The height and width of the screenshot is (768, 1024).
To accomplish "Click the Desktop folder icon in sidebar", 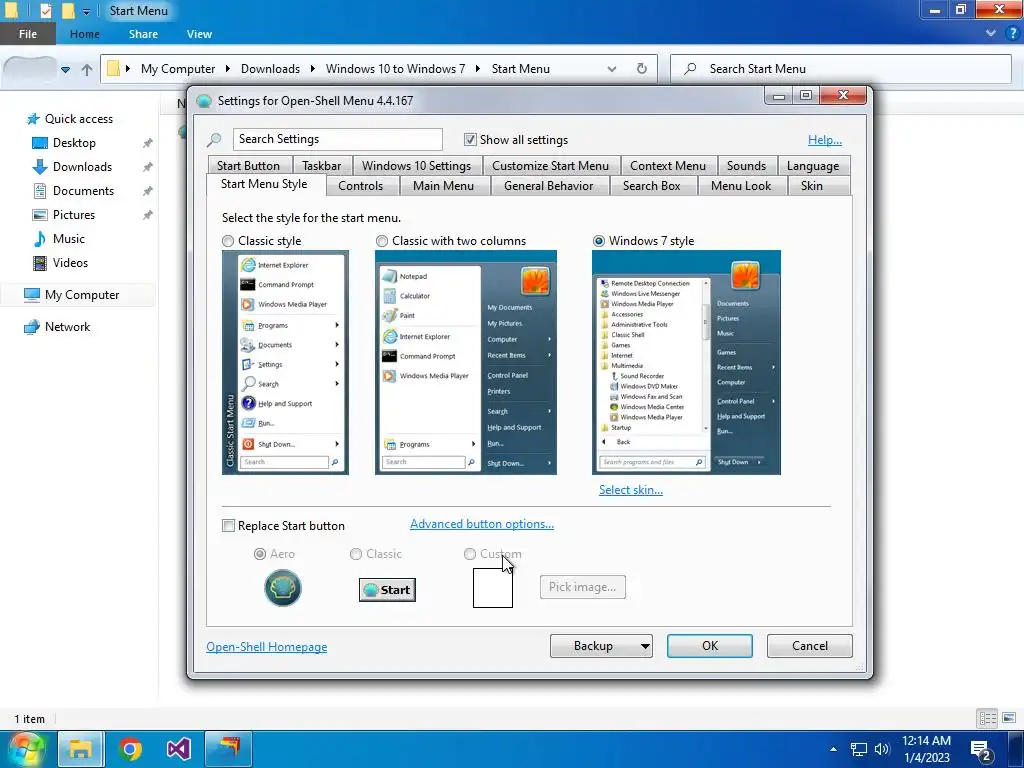I will (x=40, y=143).
